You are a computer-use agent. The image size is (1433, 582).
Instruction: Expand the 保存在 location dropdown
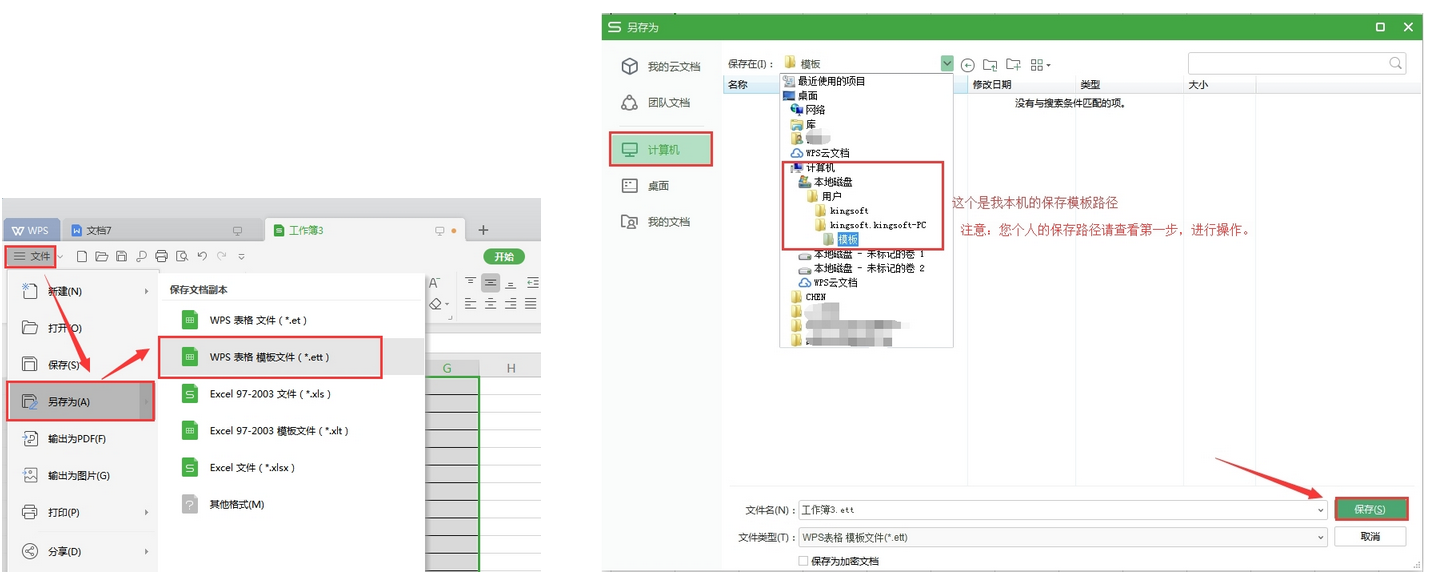[x=946, y=64]
